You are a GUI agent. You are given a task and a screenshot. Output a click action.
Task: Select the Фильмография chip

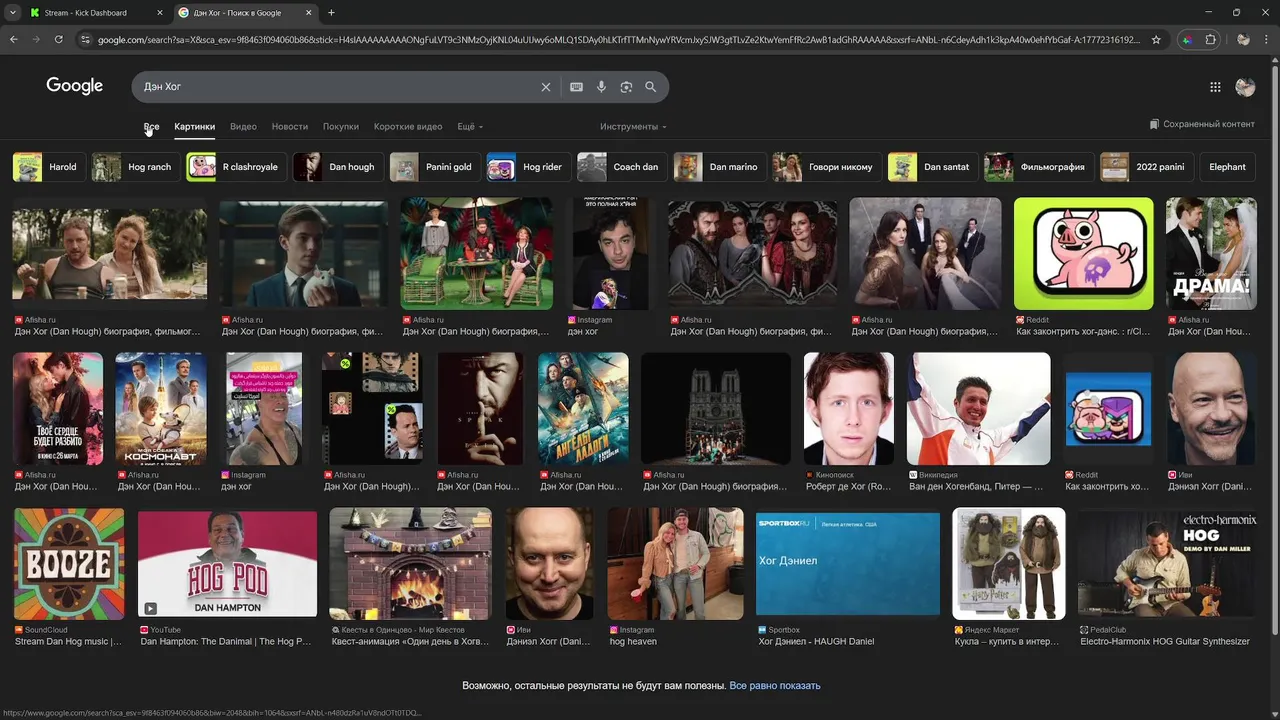[x=1039, y=167]
